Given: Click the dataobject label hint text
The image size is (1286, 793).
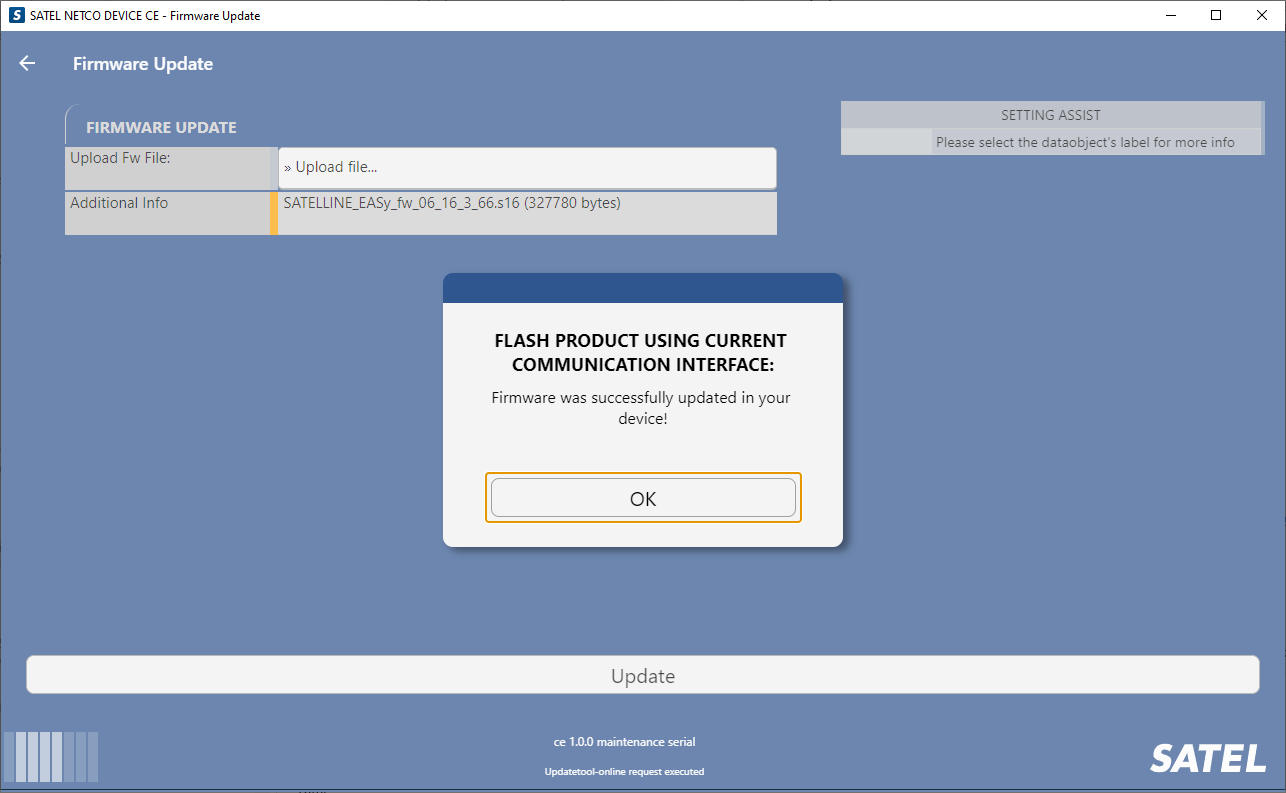Looking at the screenshot, I should 1085,142.
